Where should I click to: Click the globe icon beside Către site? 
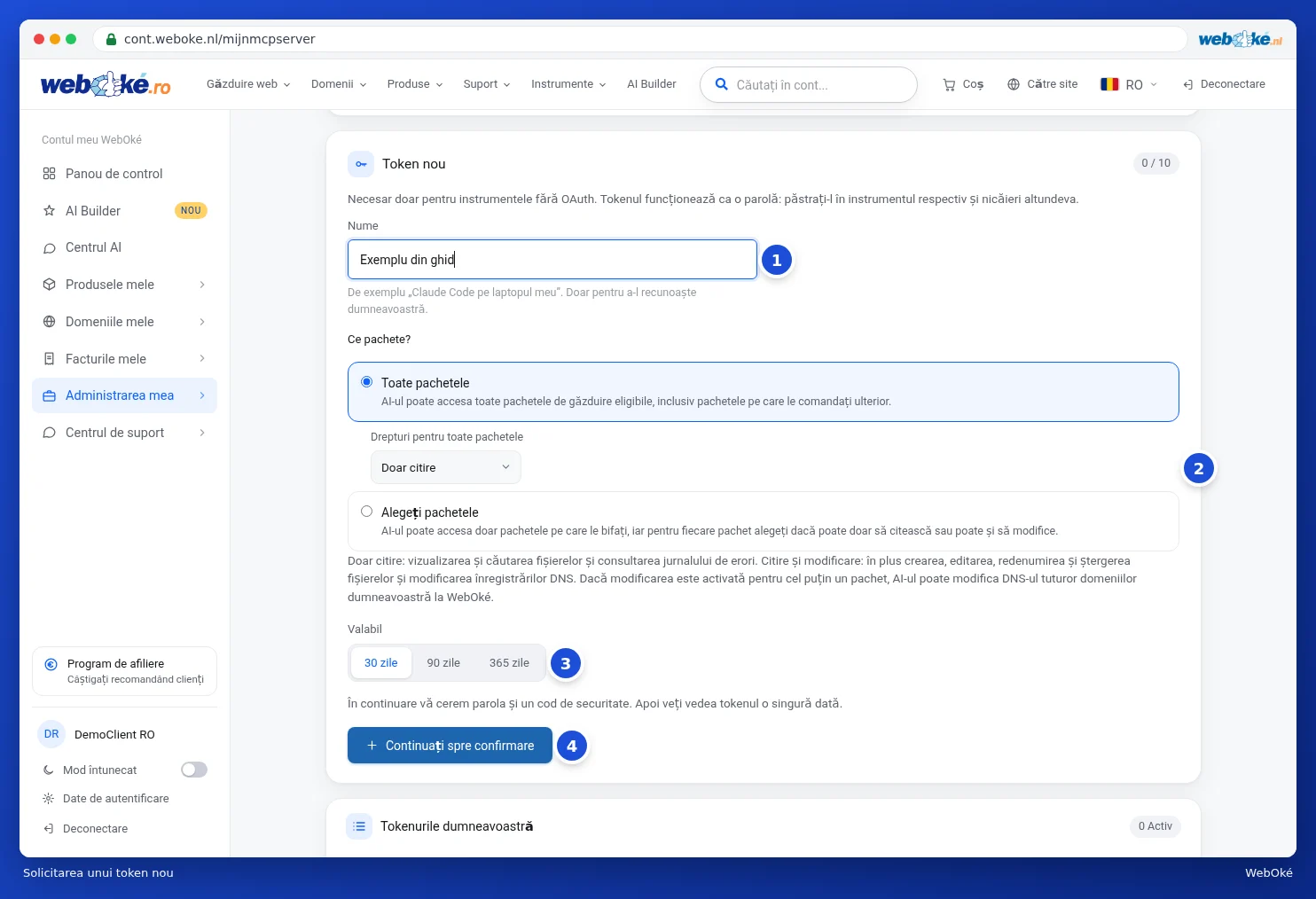click(x=1014, y=84)
